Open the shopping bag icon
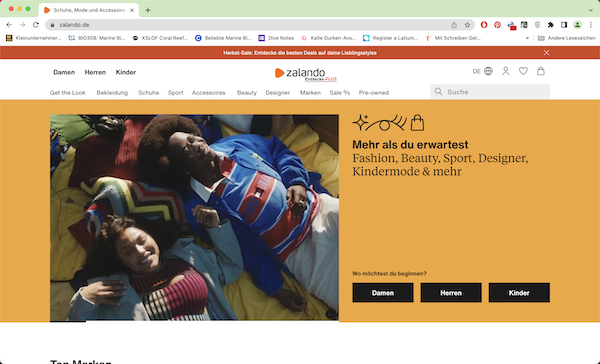This screenshot has height=364, width=600. coord(540,71)
